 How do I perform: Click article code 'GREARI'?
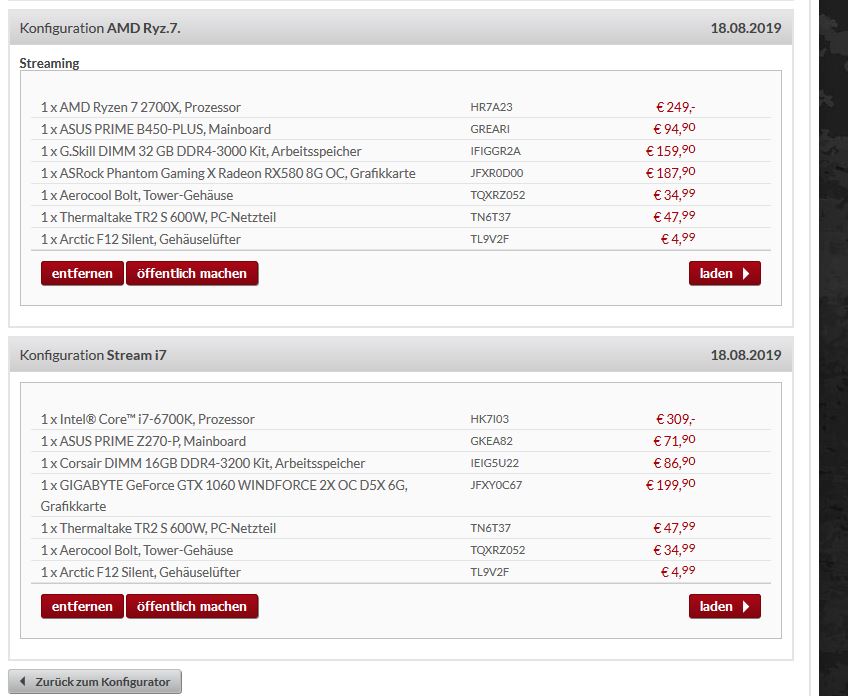(x=490, y=129)
